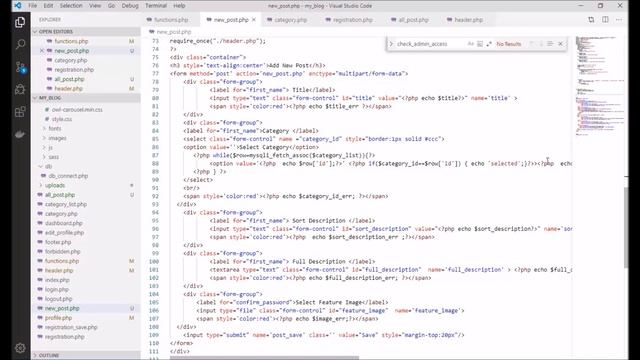Viewport: 640px width, 360px height.
Task: Toggle find in selection
Action: [x=550, y=44]
